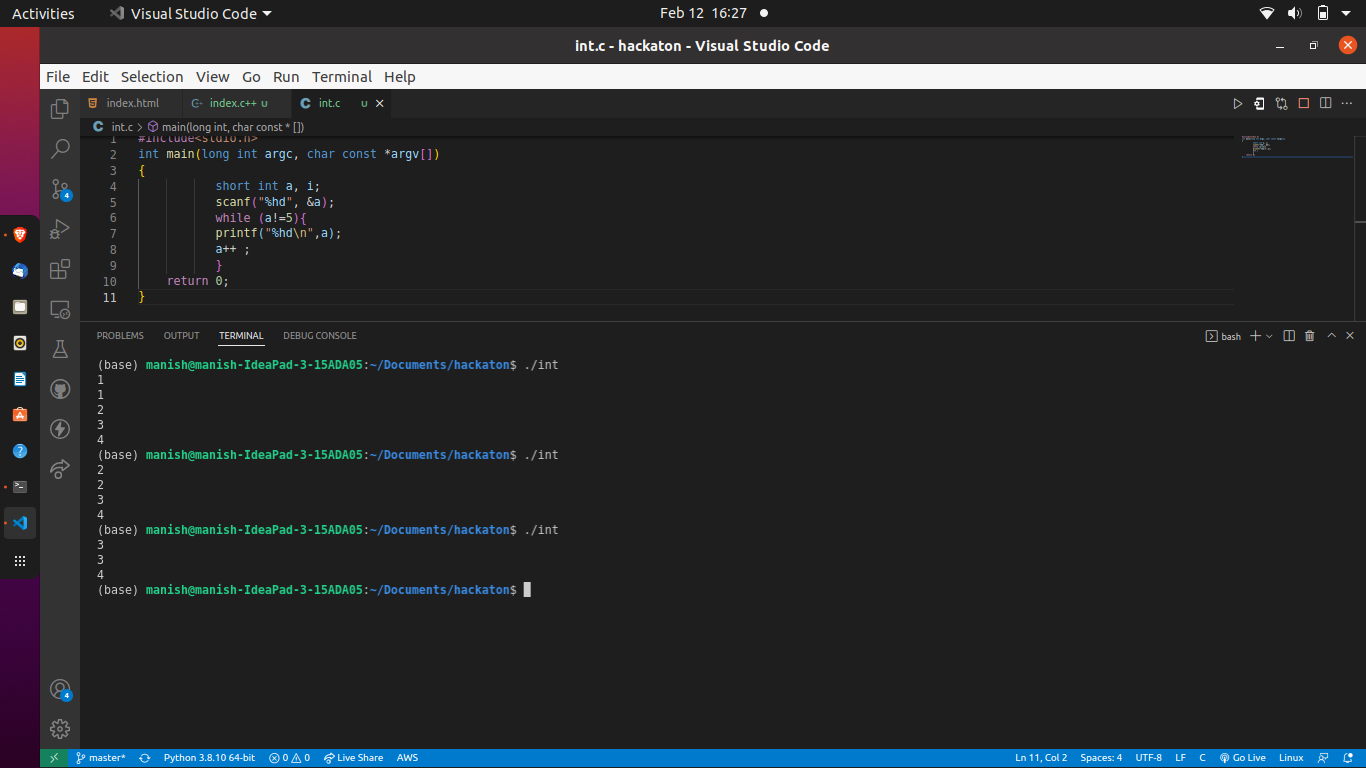Open the Terminal menu
1366x768 pixels.
coord(342,76)
